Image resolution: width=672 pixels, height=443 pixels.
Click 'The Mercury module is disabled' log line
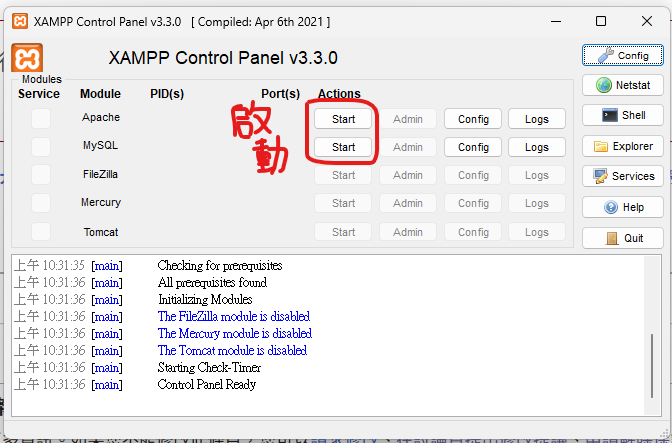click(235, 333)
